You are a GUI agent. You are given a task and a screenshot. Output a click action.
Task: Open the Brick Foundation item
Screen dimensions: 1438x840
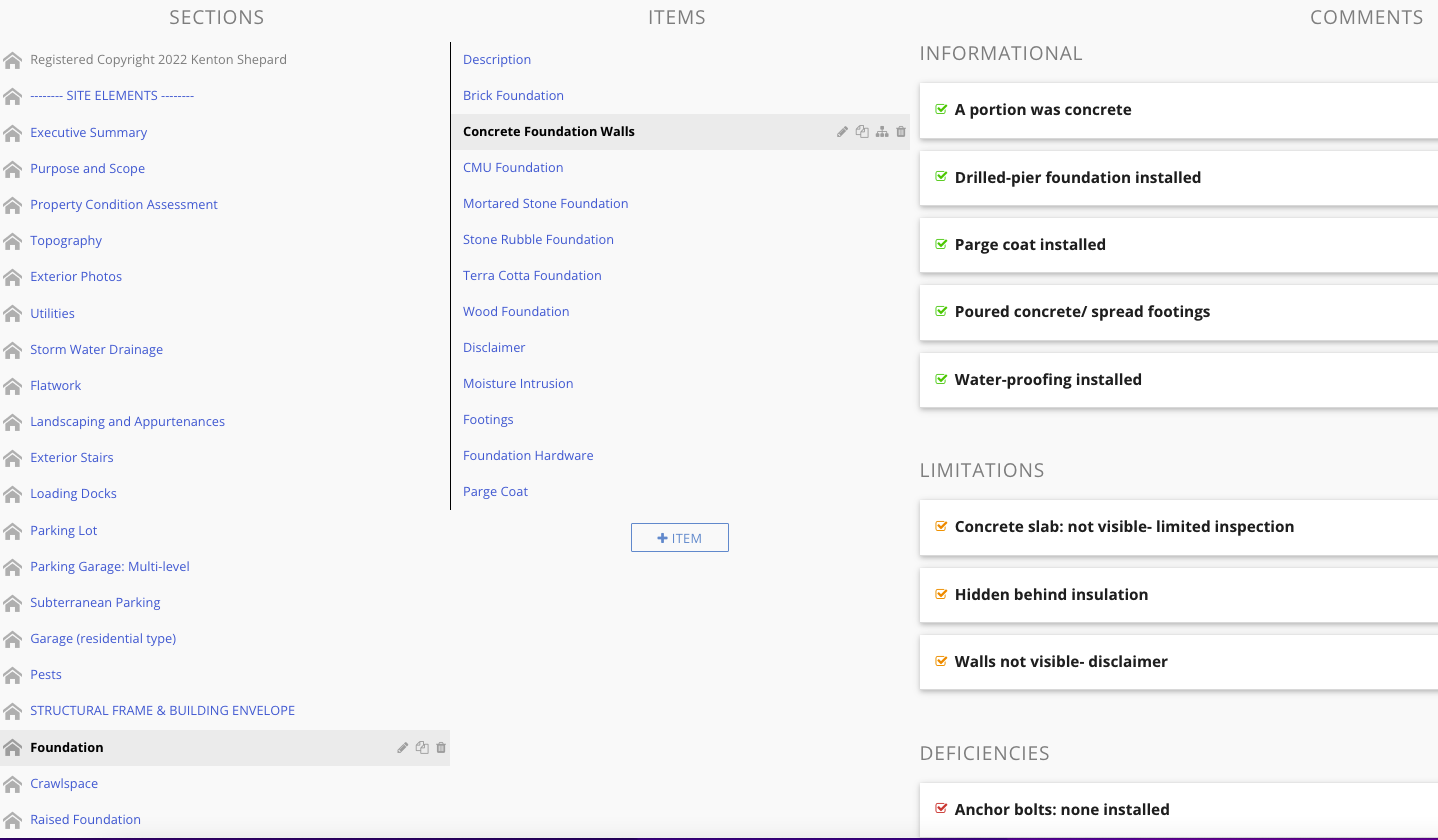tap(513, 96)
